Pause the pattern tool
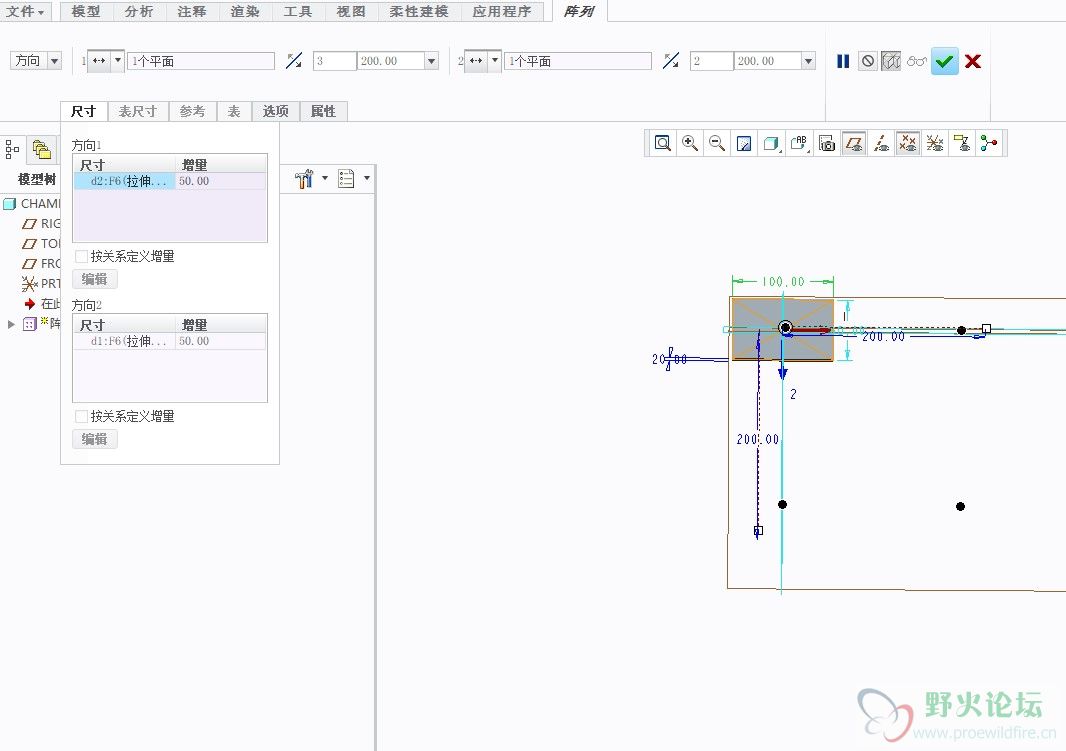1066x751 pixels. (843, 61)
